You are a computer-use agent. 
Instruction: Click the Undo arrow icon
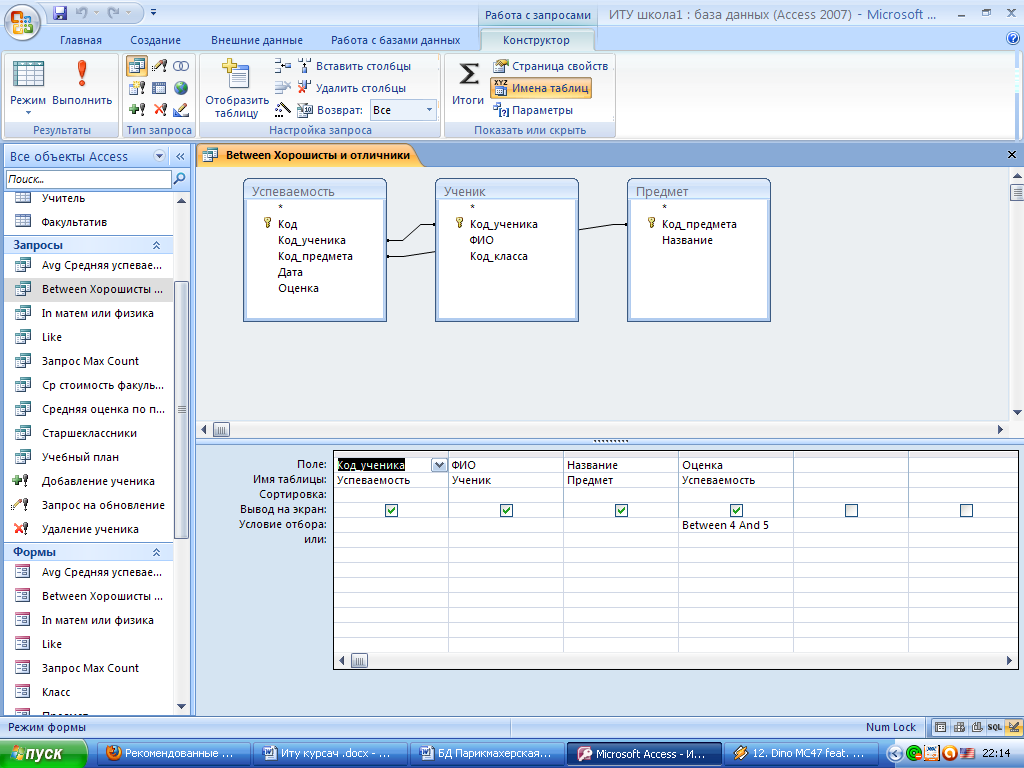(x=82, y=12)
